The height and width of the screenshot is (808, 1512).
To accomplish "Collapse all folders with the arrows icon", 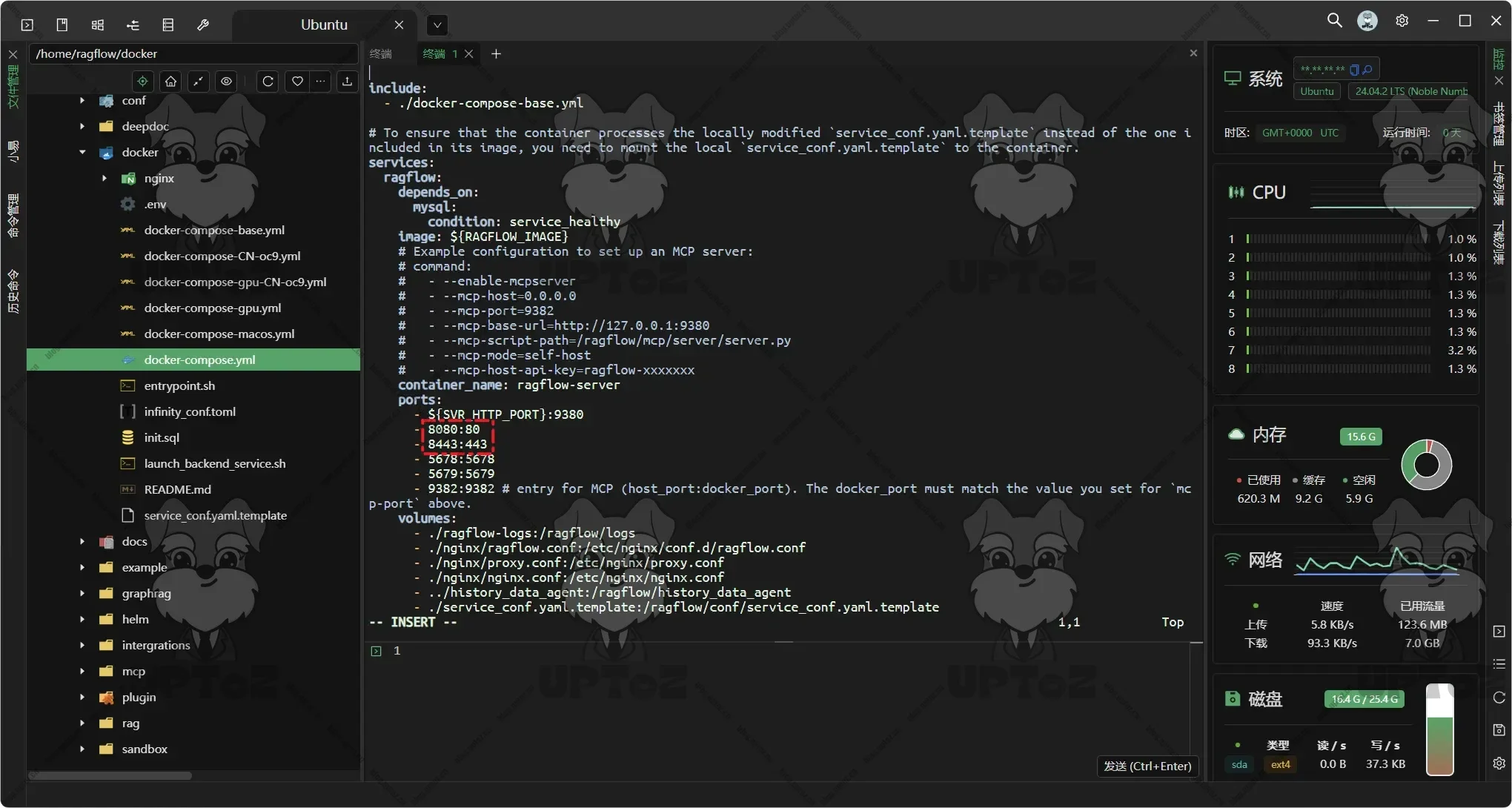I will click(199, 81).
